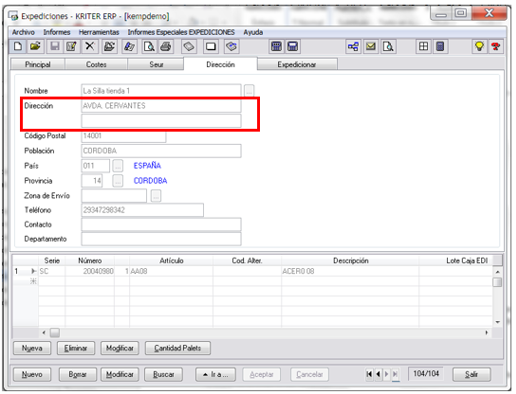
Task: Click the grid's vertical scrollbar down arrow
Action: point(497,322)
